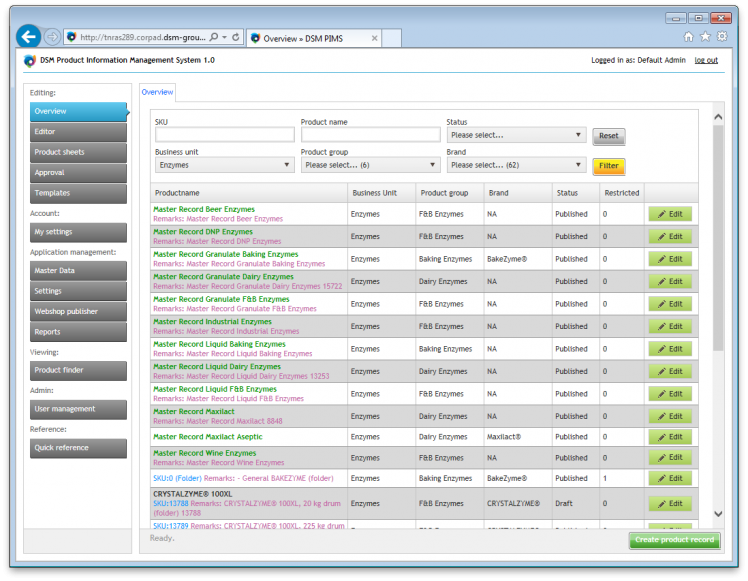The height and width of the screenshot is (581, 748).
Task: Click the yellow Filter button
Action: click(x=609, y=166)
